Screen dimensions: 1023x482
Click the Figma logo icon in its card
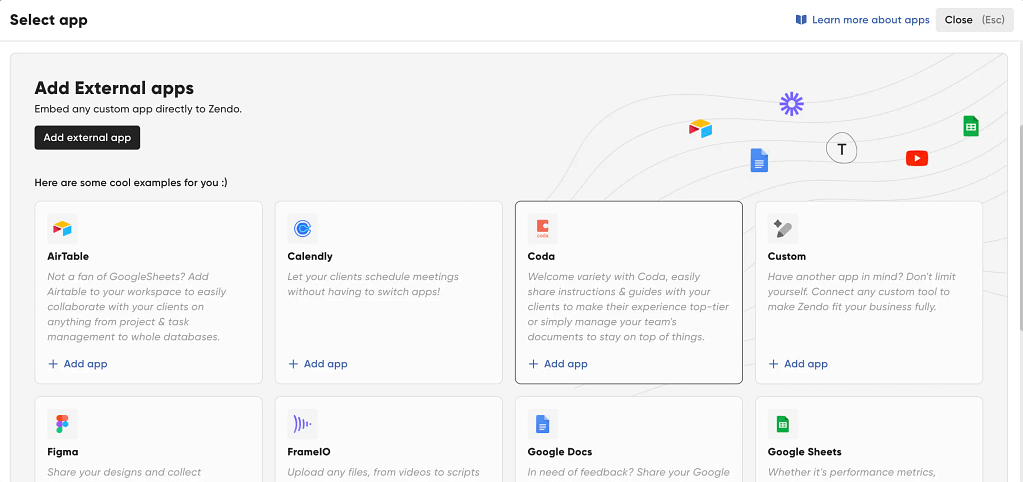click(62, 424)
